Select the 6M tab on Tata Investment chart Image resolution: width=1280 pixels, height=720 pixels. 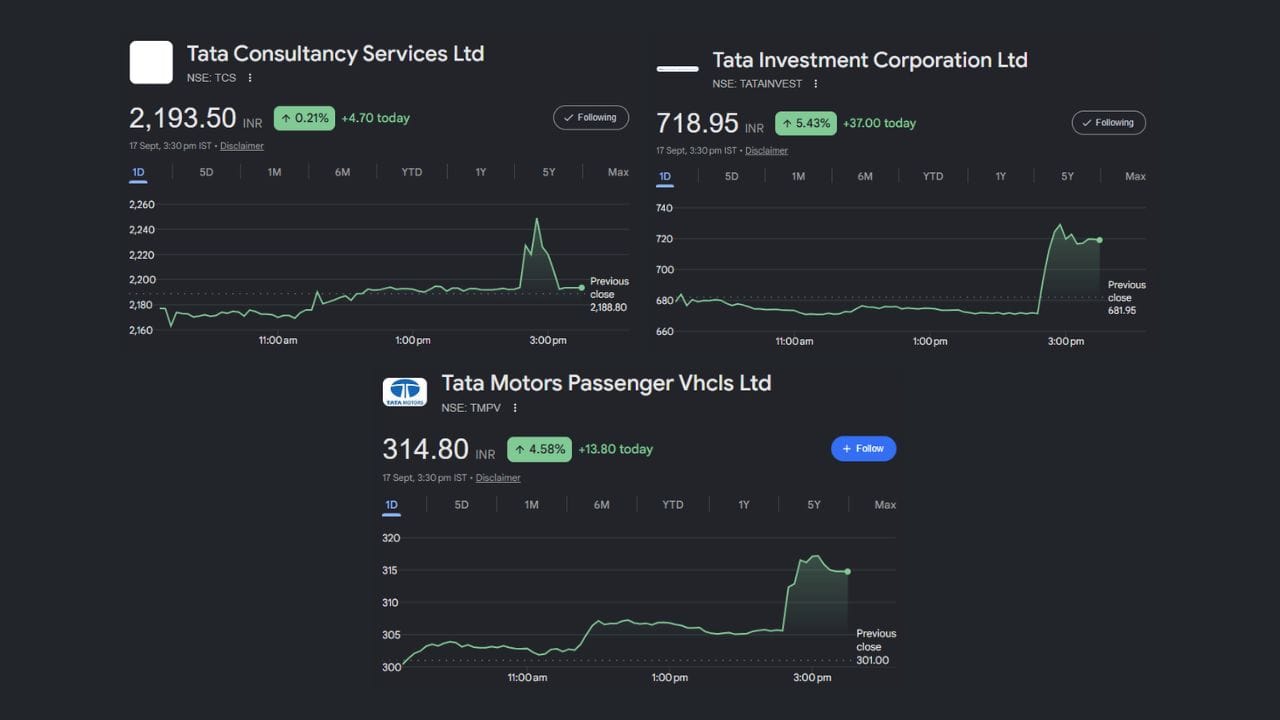click(865, 176)
